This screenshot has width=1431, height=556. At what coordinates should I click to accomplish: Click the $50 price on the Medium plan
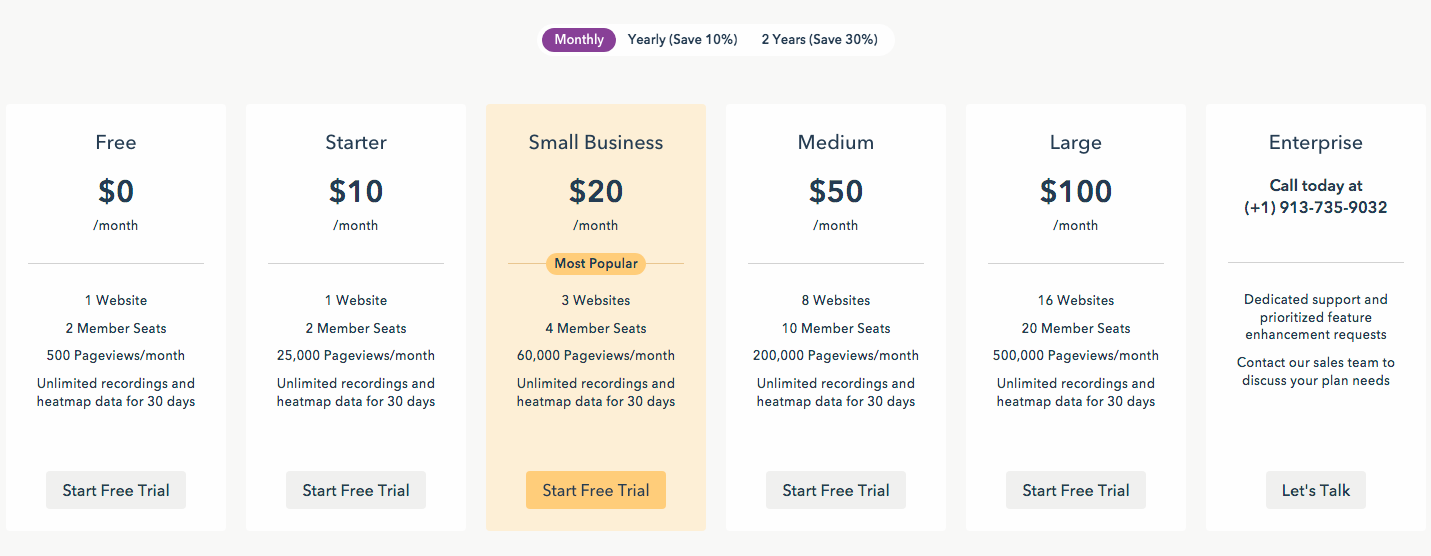tap(836, 190)
